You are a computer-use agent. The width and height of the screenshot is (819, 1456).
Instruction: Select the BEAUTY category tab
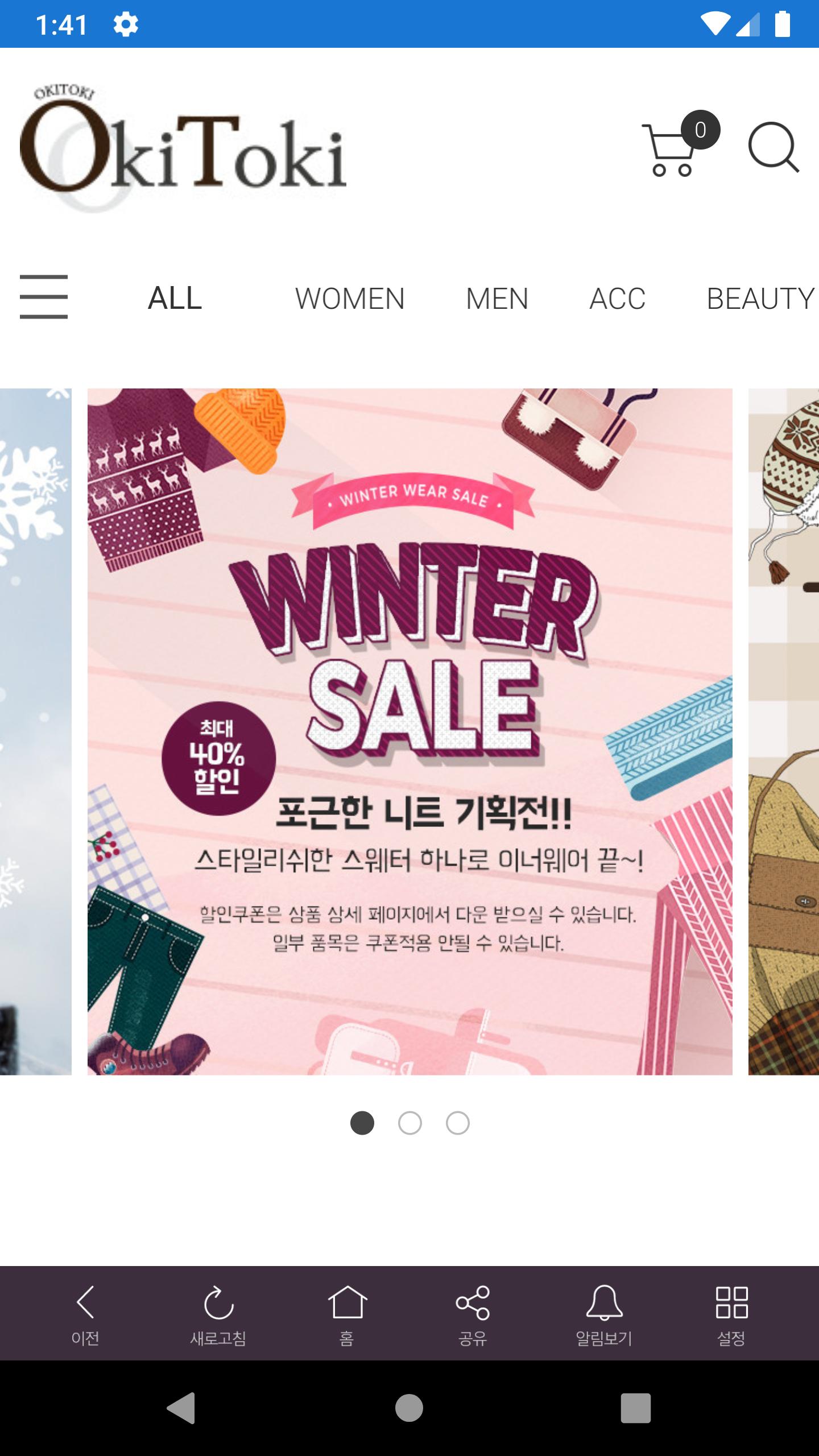click(x=761, y=298)
